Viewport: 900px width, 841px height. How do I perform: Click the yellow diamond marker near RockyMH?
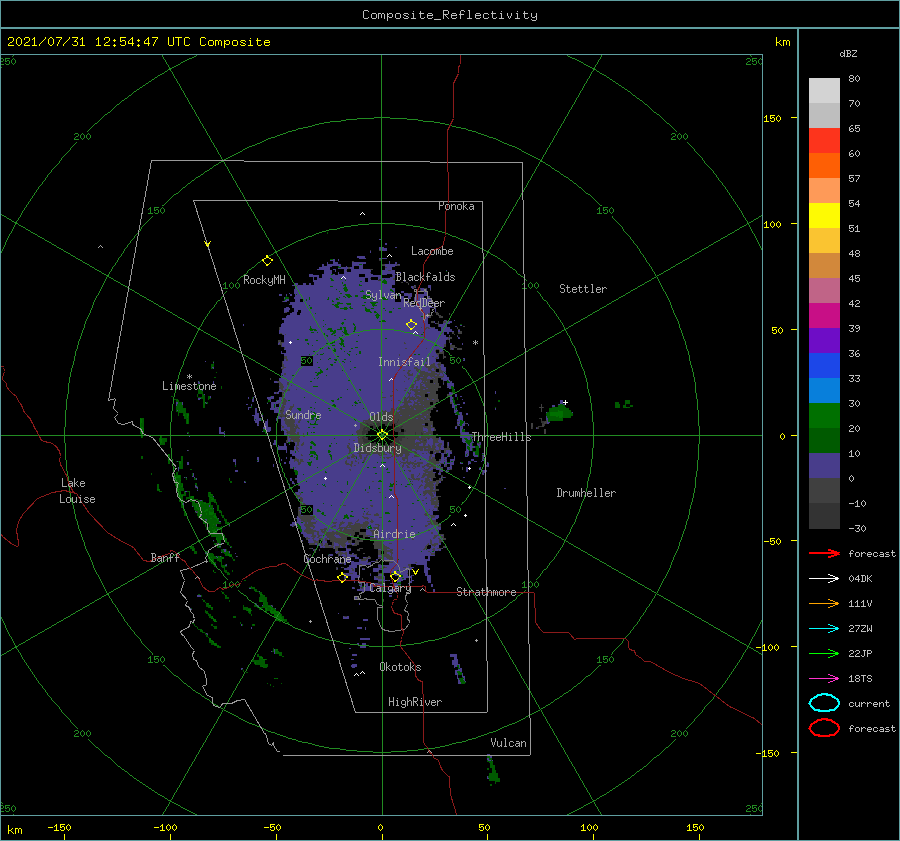(267, 261)
